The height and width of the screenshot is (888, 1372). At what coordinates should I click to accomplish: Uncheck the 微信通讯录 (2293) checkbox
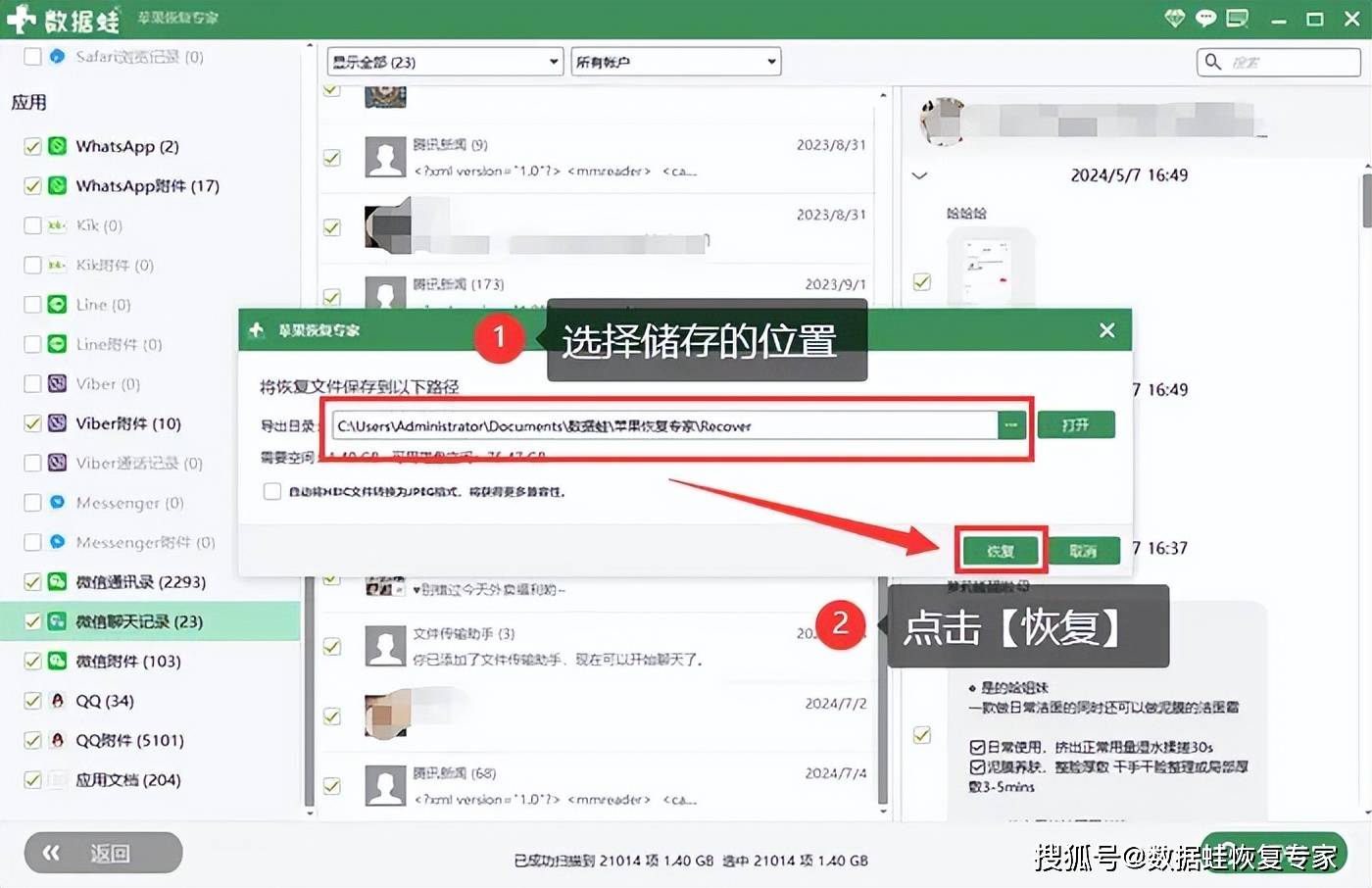(x=32, y=581)
